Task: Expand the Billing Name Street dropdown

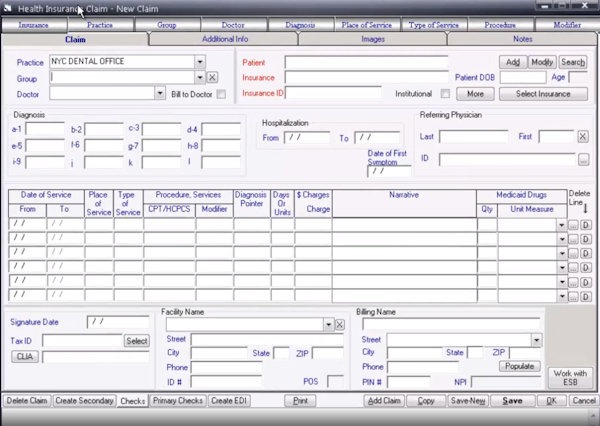Action: click(537, 340)
